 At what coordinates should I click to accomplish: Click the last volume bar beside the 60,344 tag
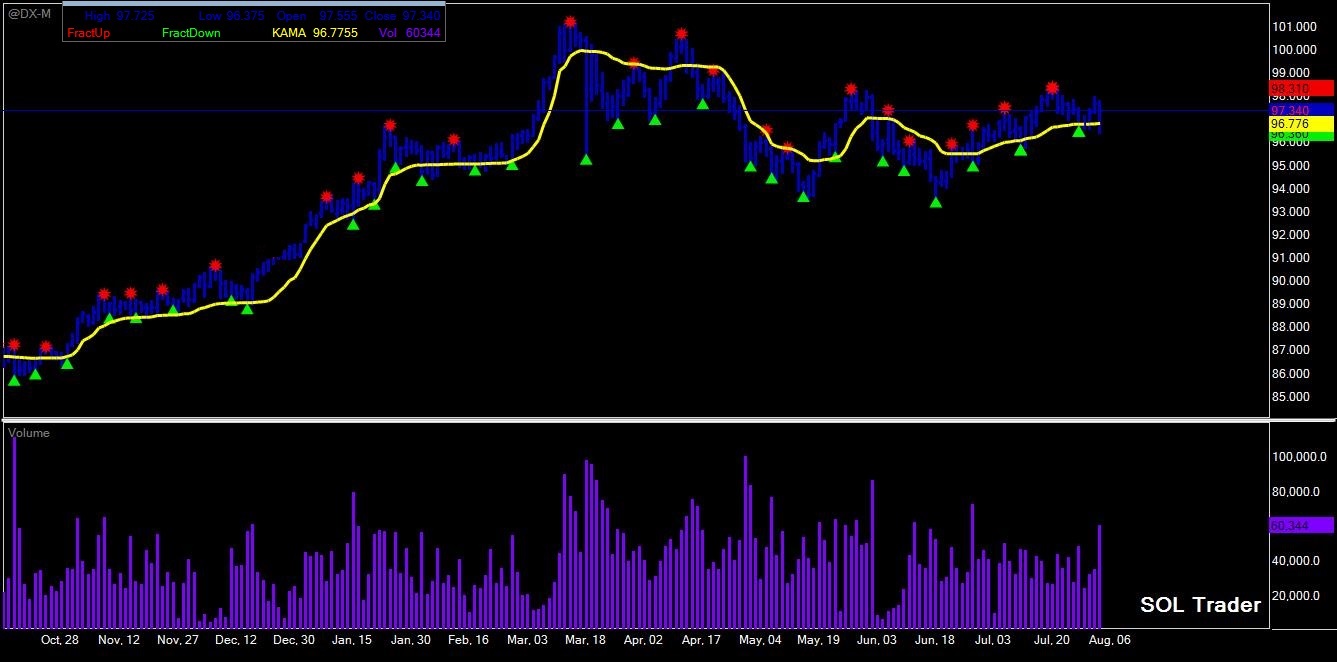[1099, 576]
